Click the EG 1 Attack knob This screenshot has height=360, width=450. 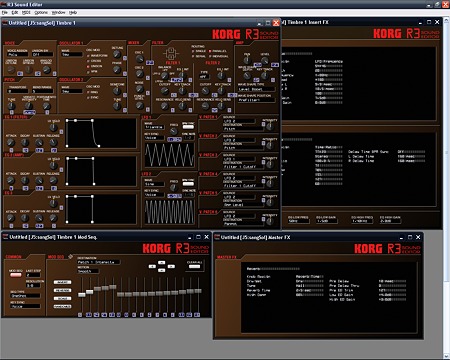pos(11,142)
